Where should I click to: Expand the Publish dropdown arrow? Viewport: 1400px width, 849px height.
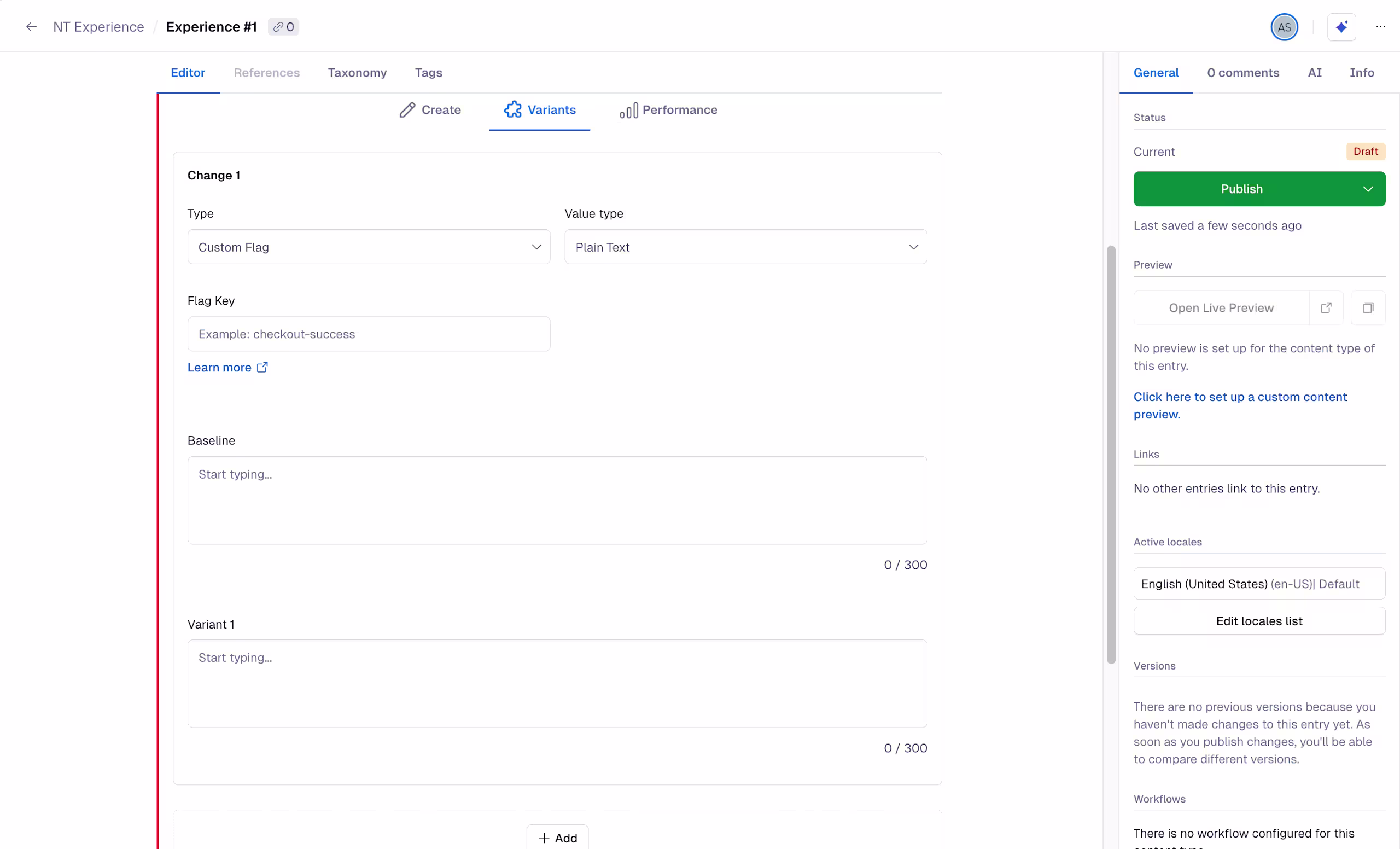point(1368,189)
